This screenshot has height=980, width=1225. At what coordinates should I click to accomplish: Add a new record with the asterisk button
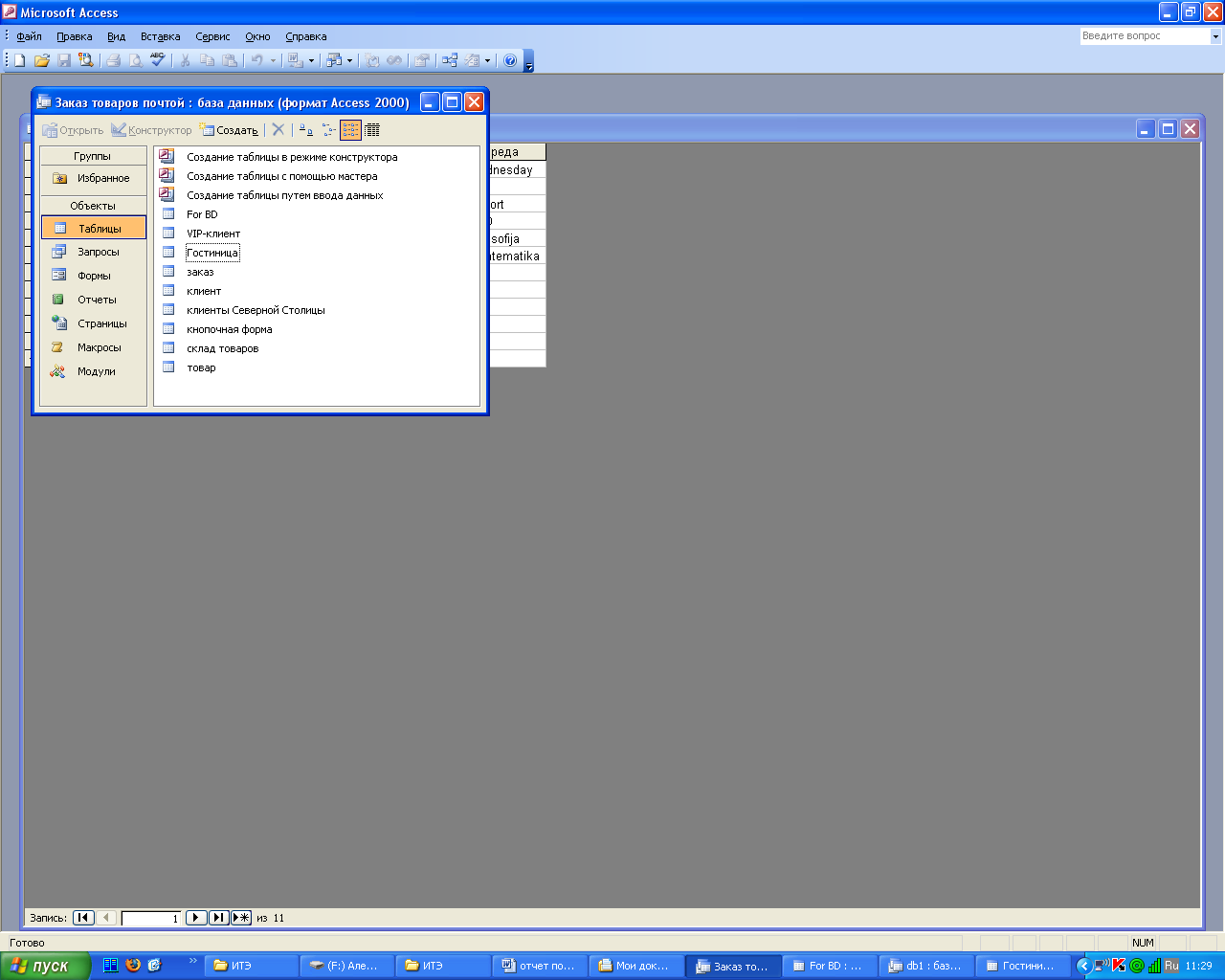[241, 918]
